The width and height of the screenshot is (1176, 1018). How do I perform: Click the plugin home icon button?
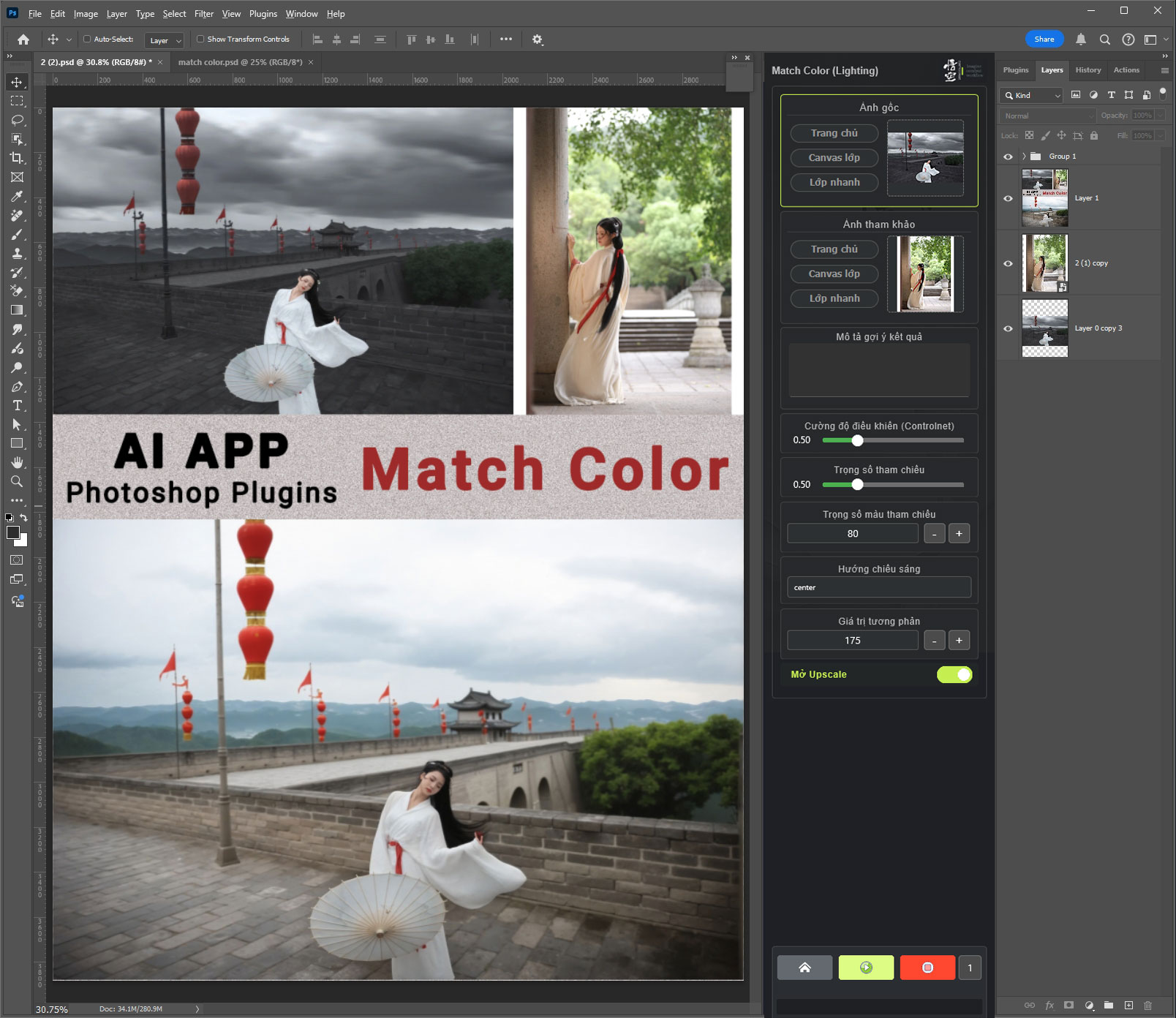(804, 968)
